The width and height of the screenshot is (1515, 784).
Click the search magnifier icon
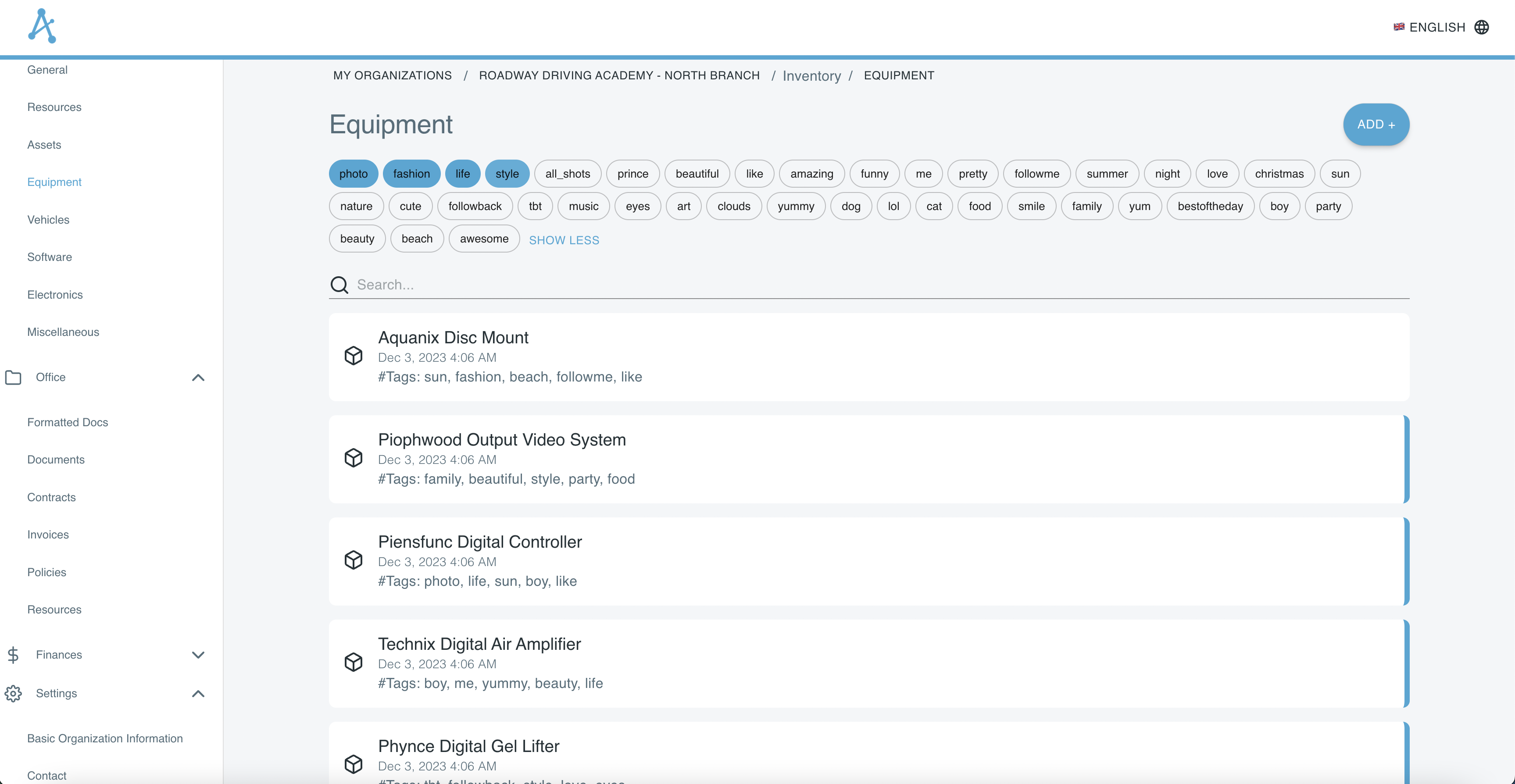point(339,285)
